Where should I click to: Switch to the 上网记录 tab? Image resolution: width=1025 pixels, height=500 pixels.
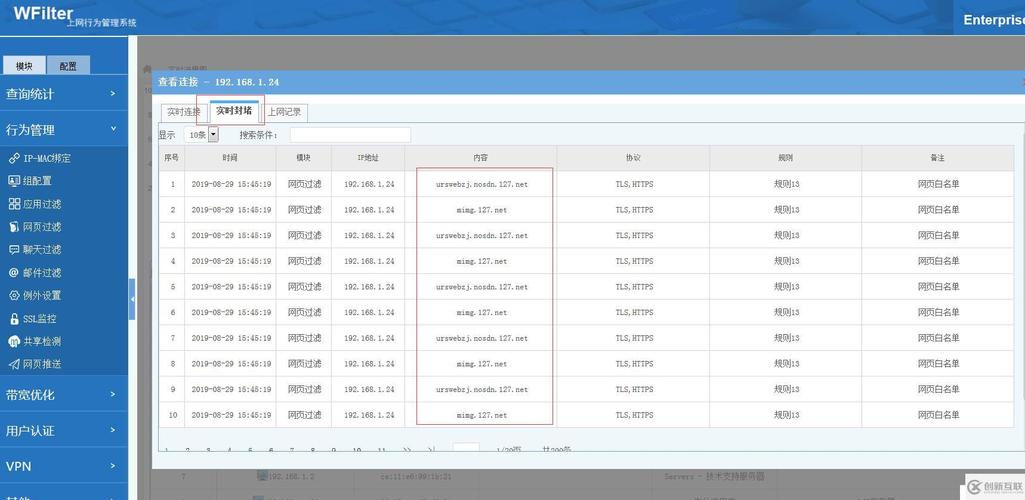(284, 112)
